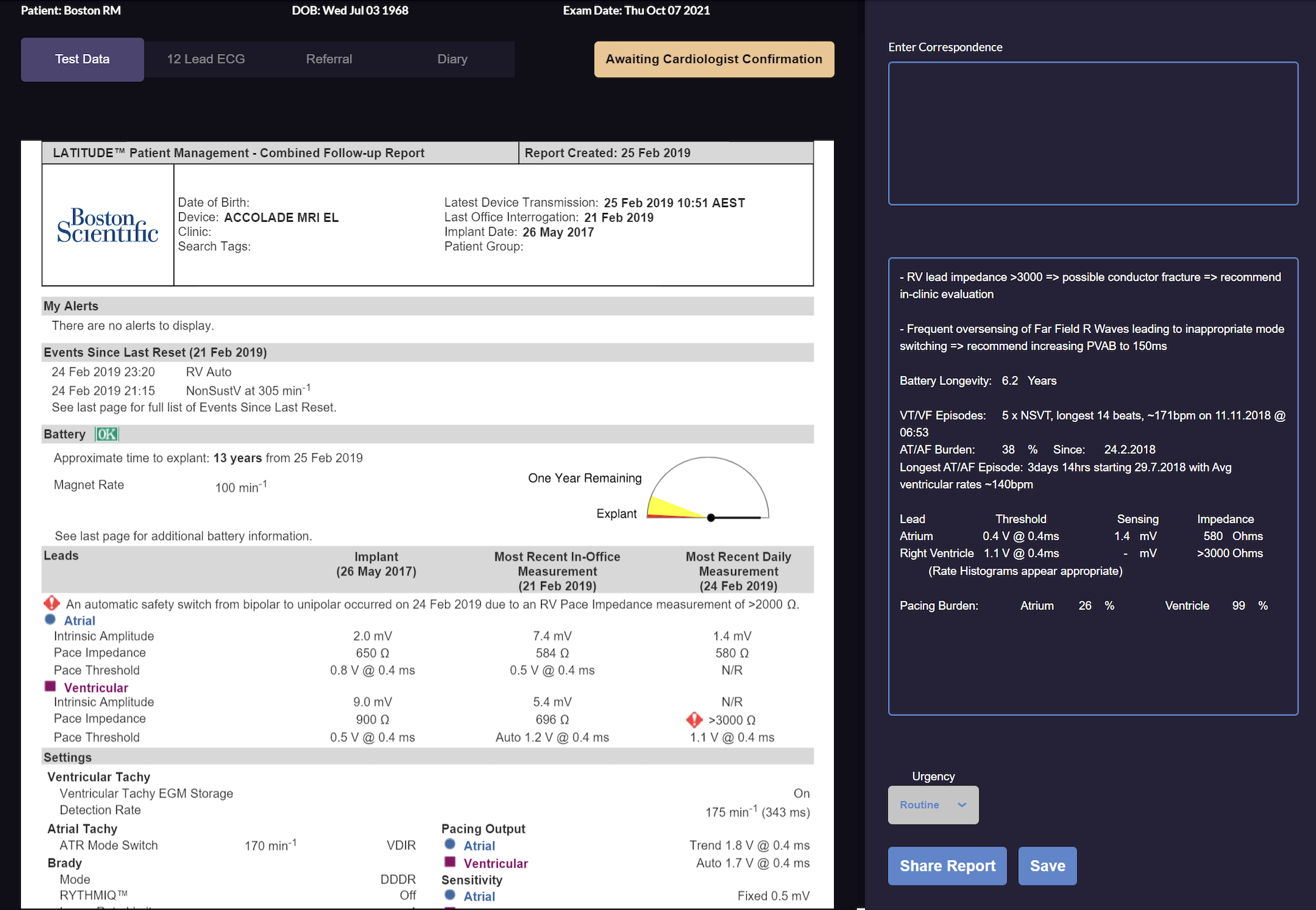
Task: Click the Magnet Rate '100 min' value
Action: point(241,487)
